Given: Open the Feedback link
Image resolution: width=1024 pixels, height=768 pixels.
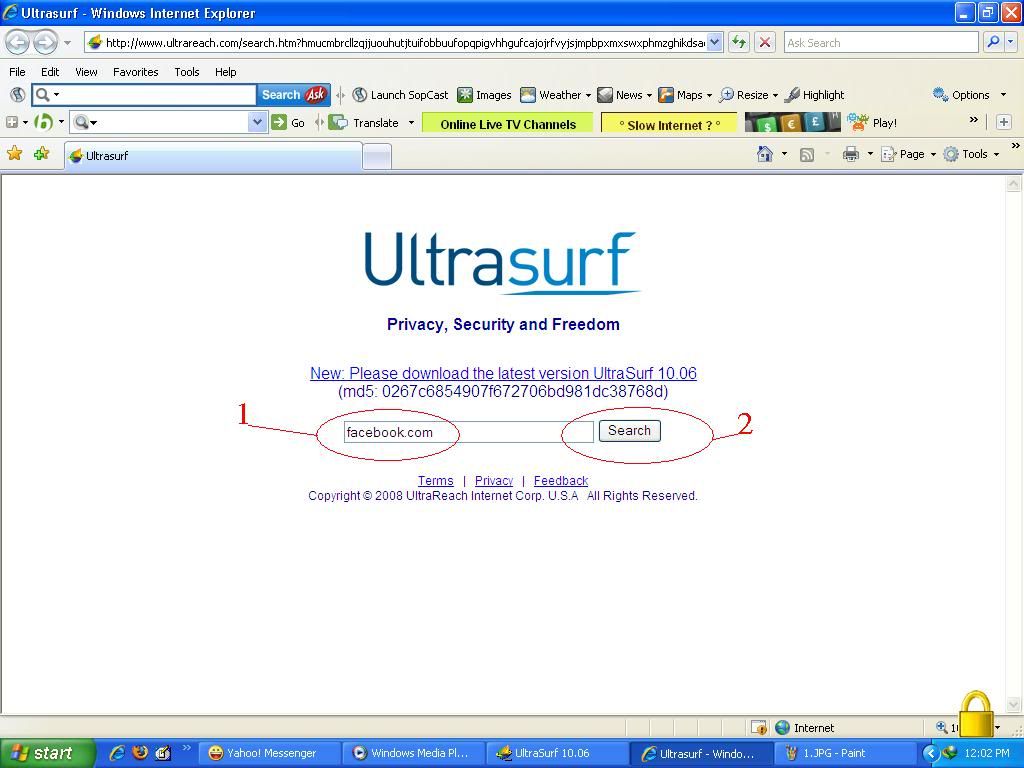Looking at the screenshot, I should tap(561, 481).
